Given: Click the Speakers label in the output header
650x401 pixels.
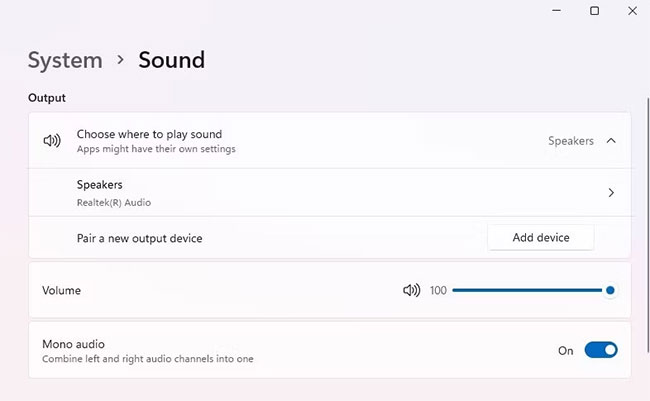Looking at the screenshot, I should (x=570, y=141).
